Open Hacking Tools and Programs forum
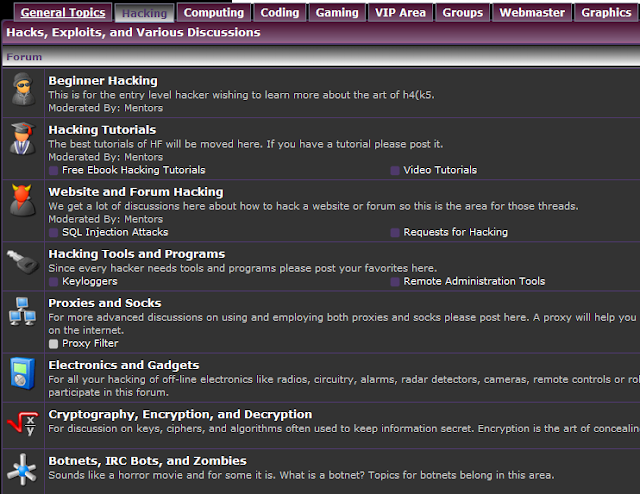Viewport: 640px width, 494px height. (137, 254)
